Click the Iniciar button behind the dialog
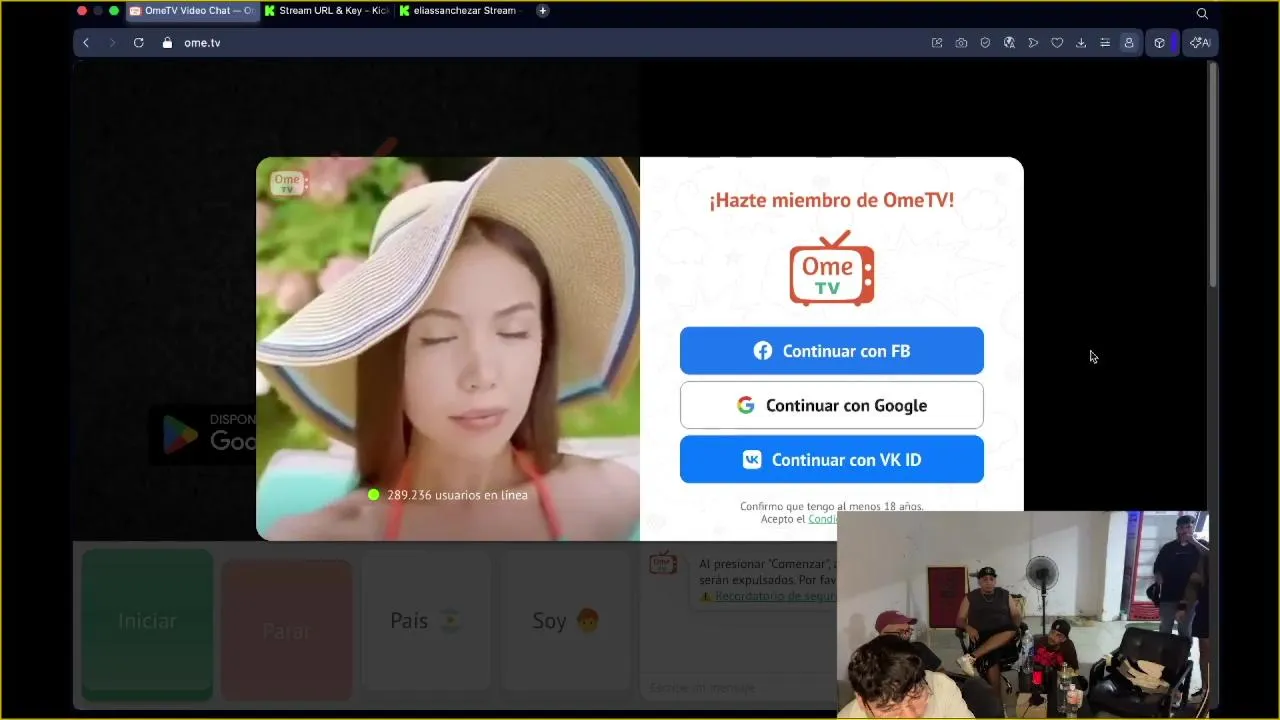The width and height of the screenshot is (1280, 720). tap(147, 623)
